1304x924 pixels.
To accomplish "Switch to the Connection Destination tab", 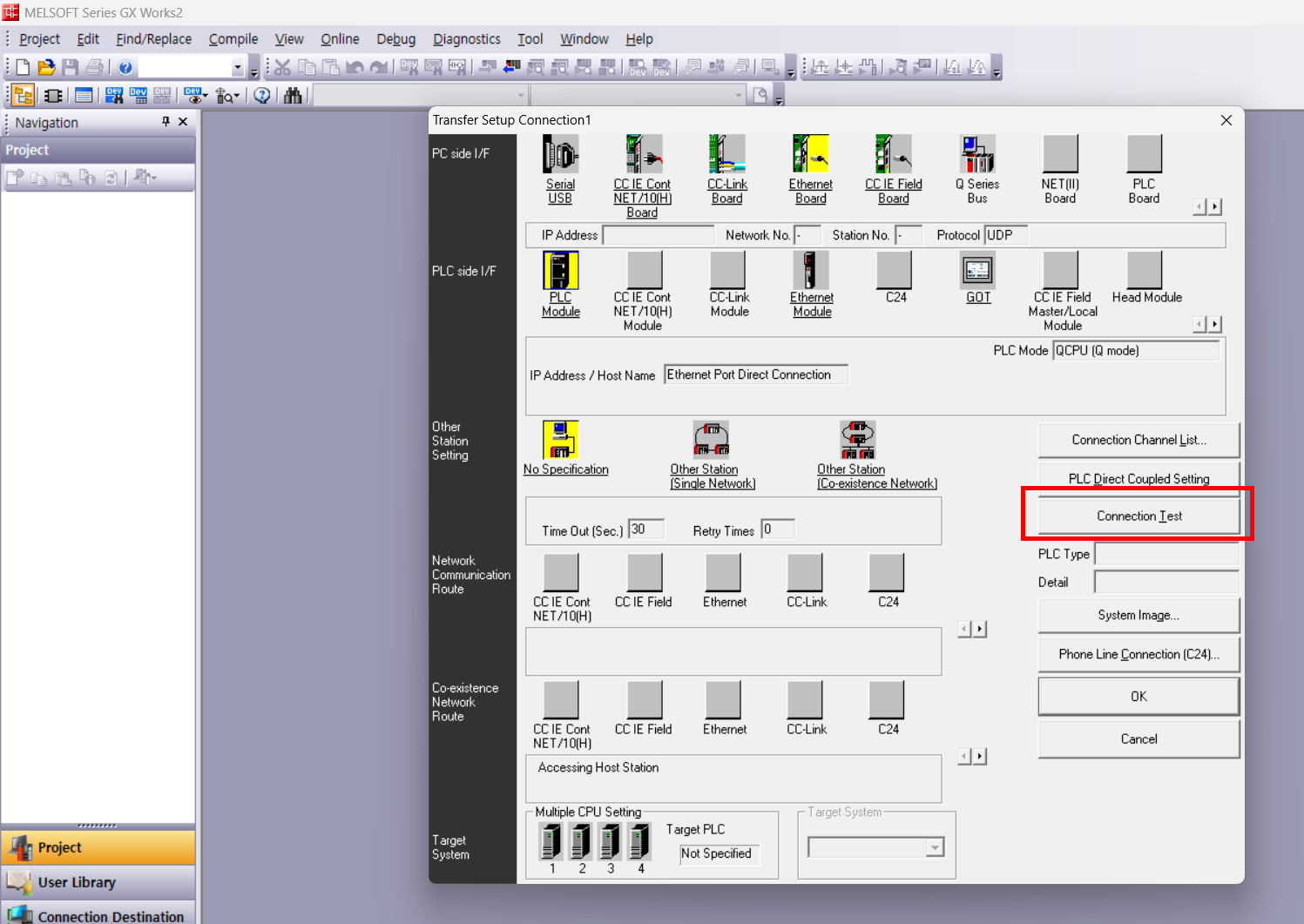I will (98, 914).
